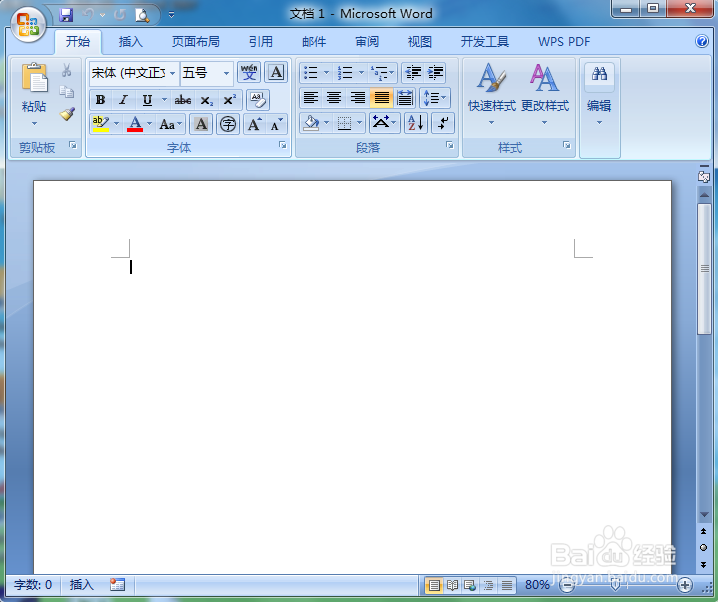Paste clipboard contents using the Paste icon
Image resolution: width=718 pixels, height=602 pixels.
coord(34,78)
